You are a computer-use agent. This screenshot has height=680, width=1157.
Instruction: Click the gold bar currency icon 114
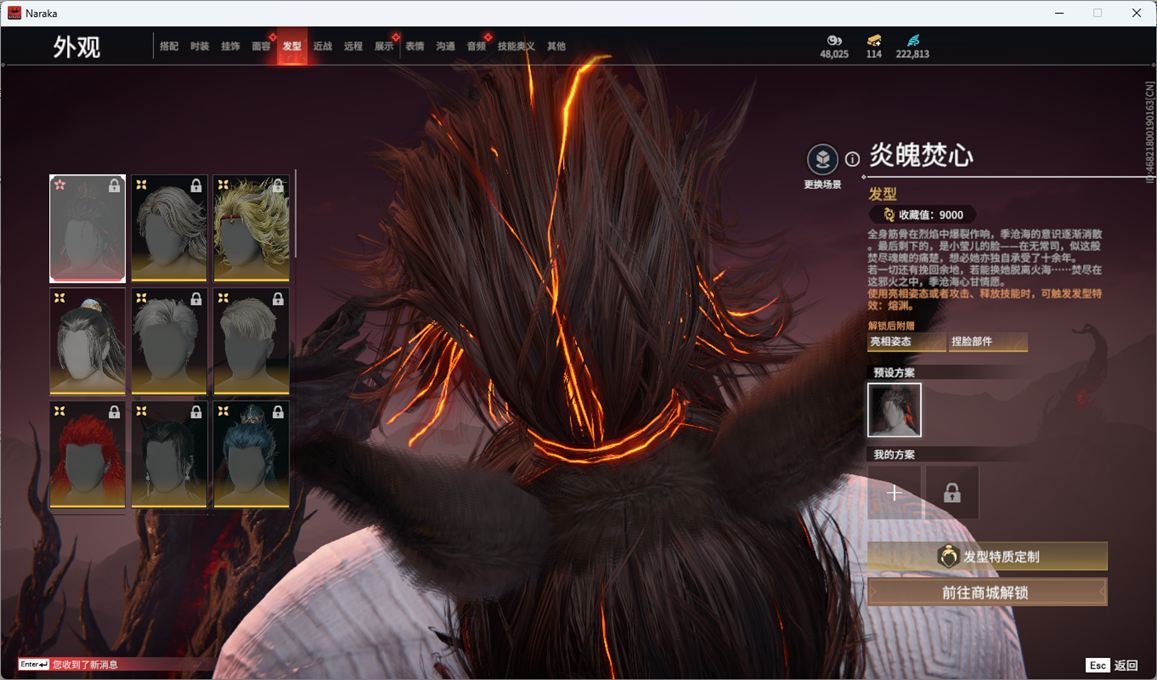click(x=874, y=40)
